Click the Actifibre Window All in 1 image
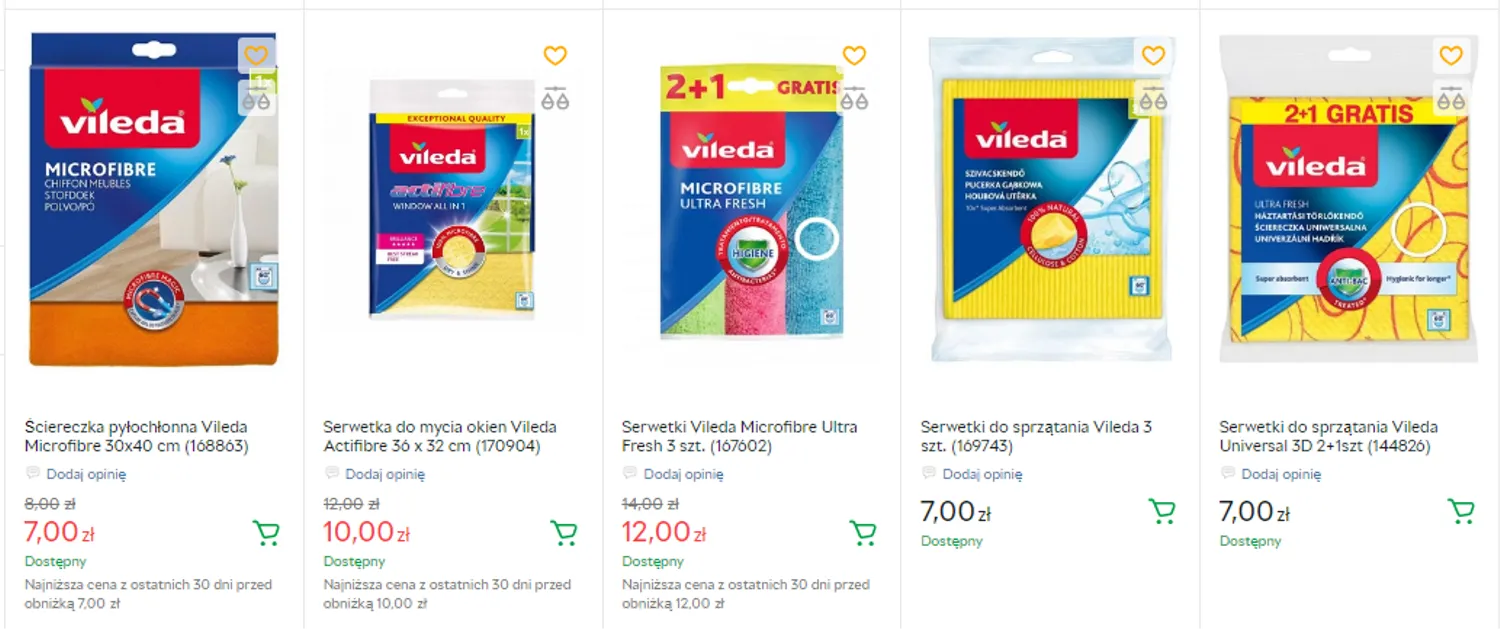The height and width of the screenshot is (629, 1500). [x=452, y=200]
